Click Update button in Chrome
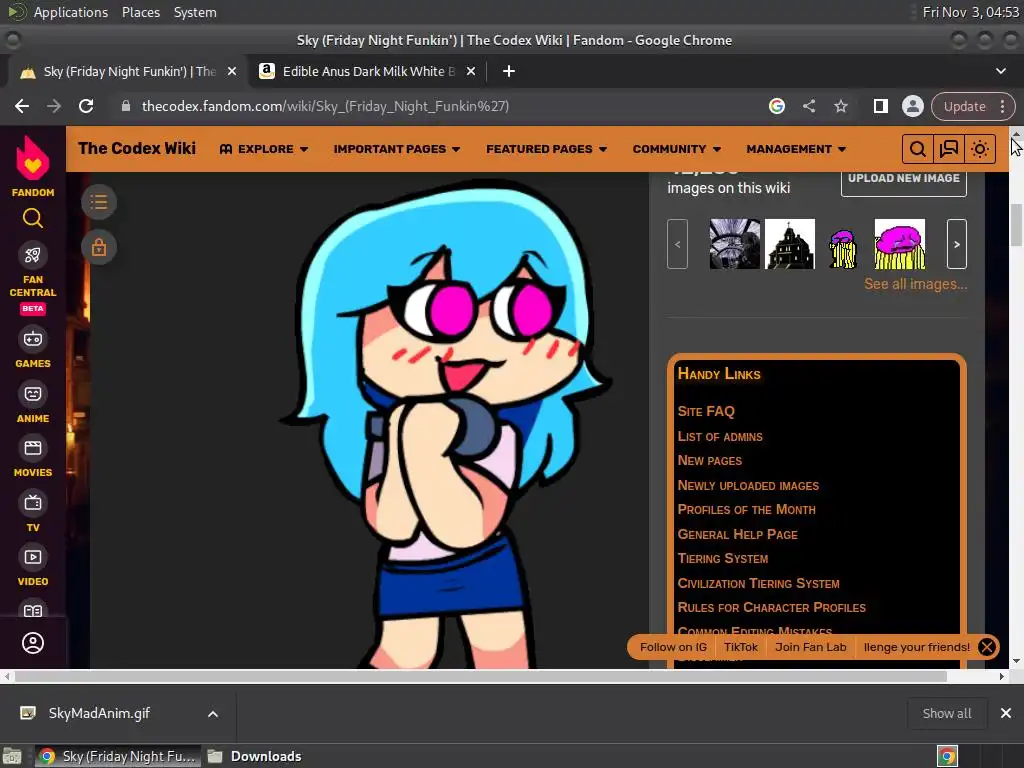The height and width of the screenshot is (768, 1024). coord(965,106)
